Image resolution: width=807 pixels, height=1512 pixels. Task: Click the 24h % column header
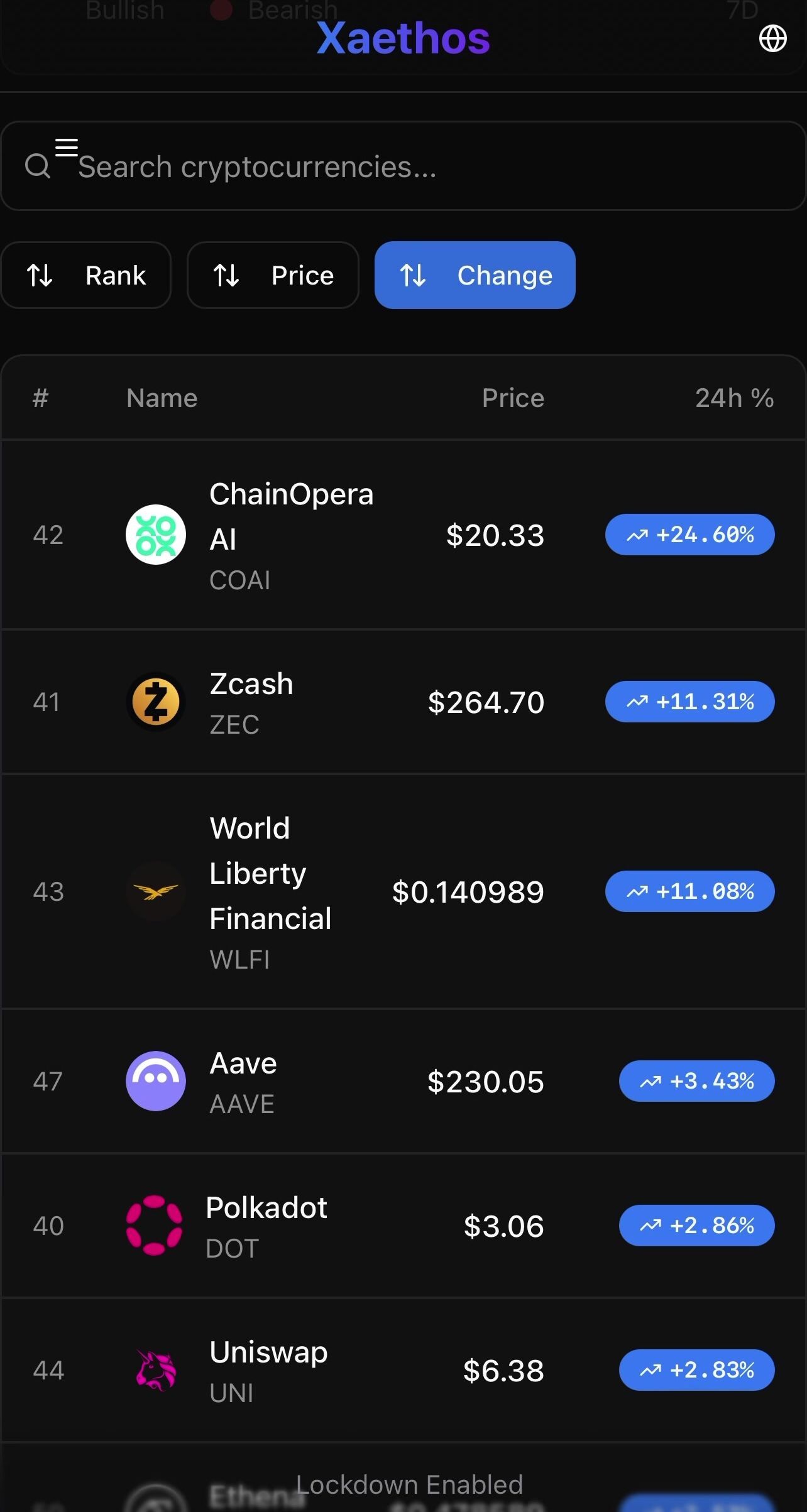tap(734, 398)
